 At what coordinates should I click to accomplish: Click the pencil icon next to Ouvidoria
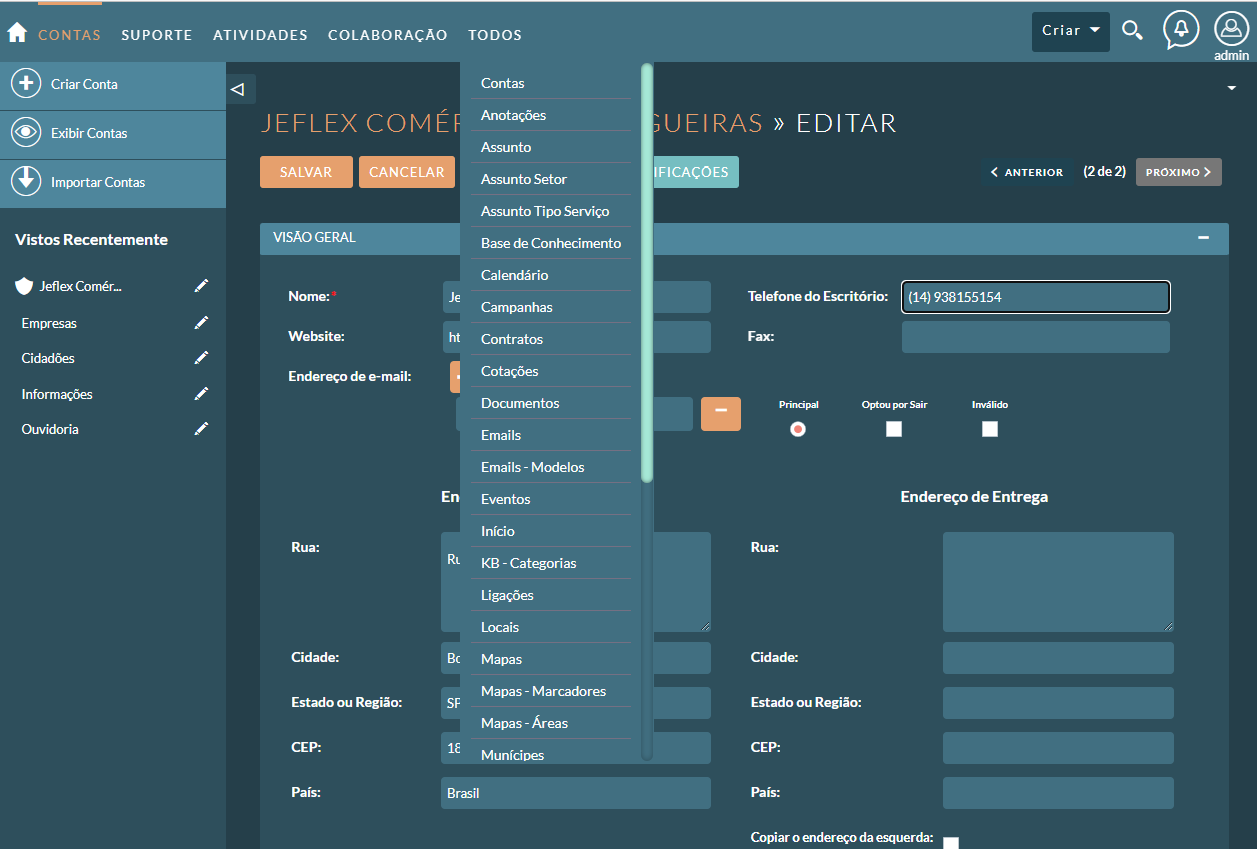click(202, 429)
